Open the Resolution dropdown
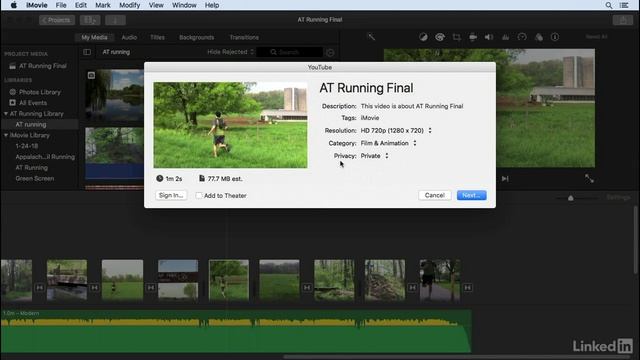 (396, 131)
